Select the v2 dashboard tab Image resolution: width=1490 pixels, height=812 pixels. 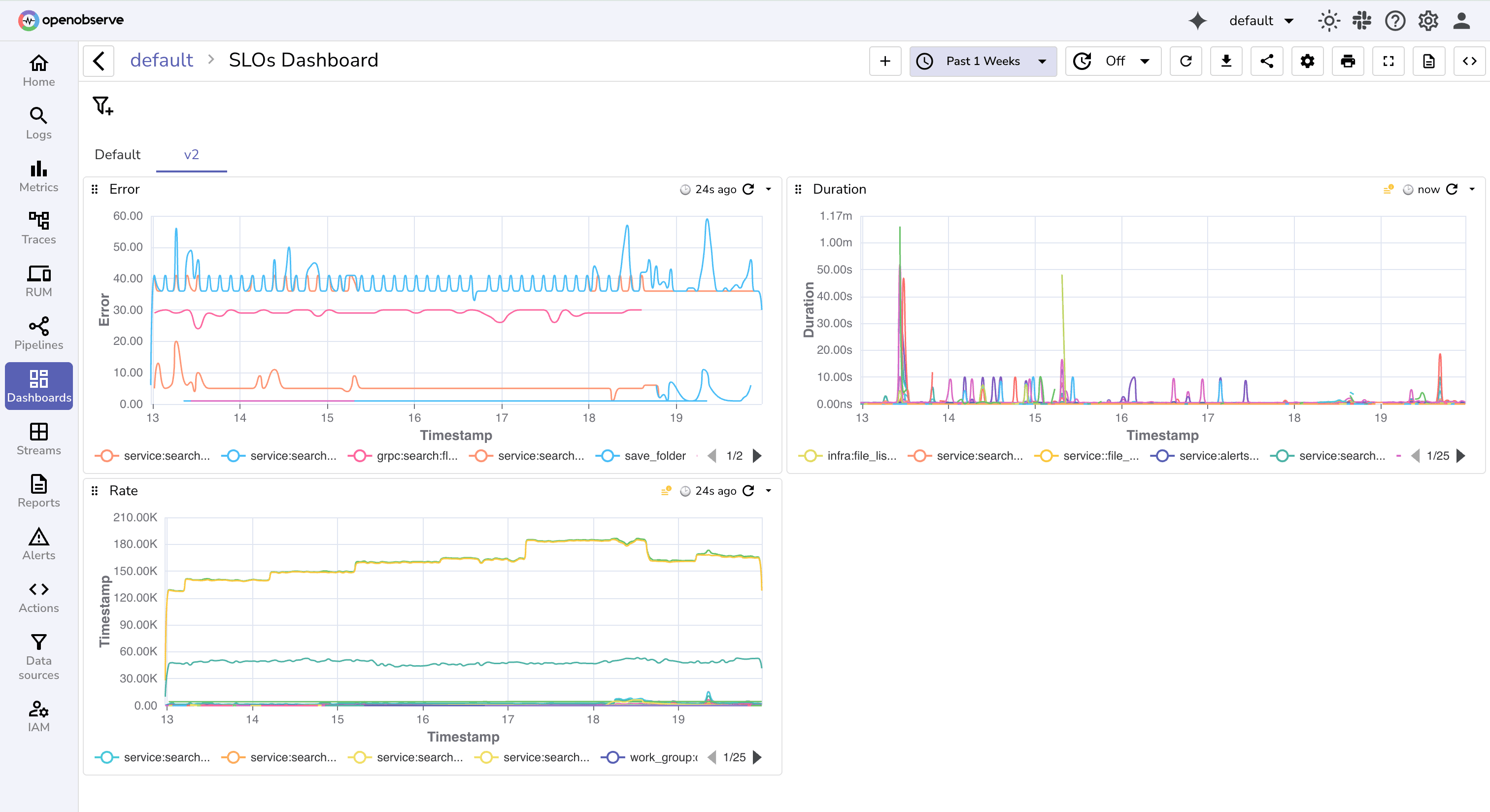pyautogui.click(x=191, y=154)
